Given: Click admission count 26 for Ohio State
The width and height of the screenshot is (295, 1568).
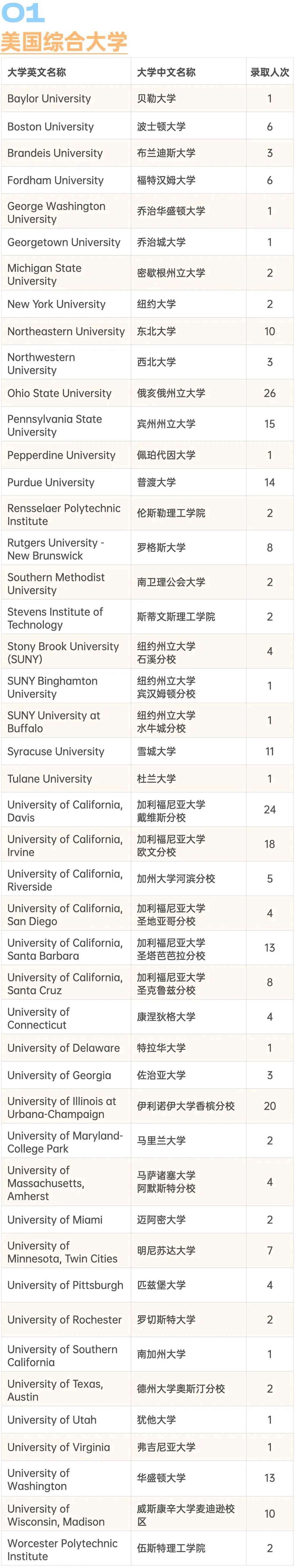Looking at the screenshot, I should pos(269,393).
